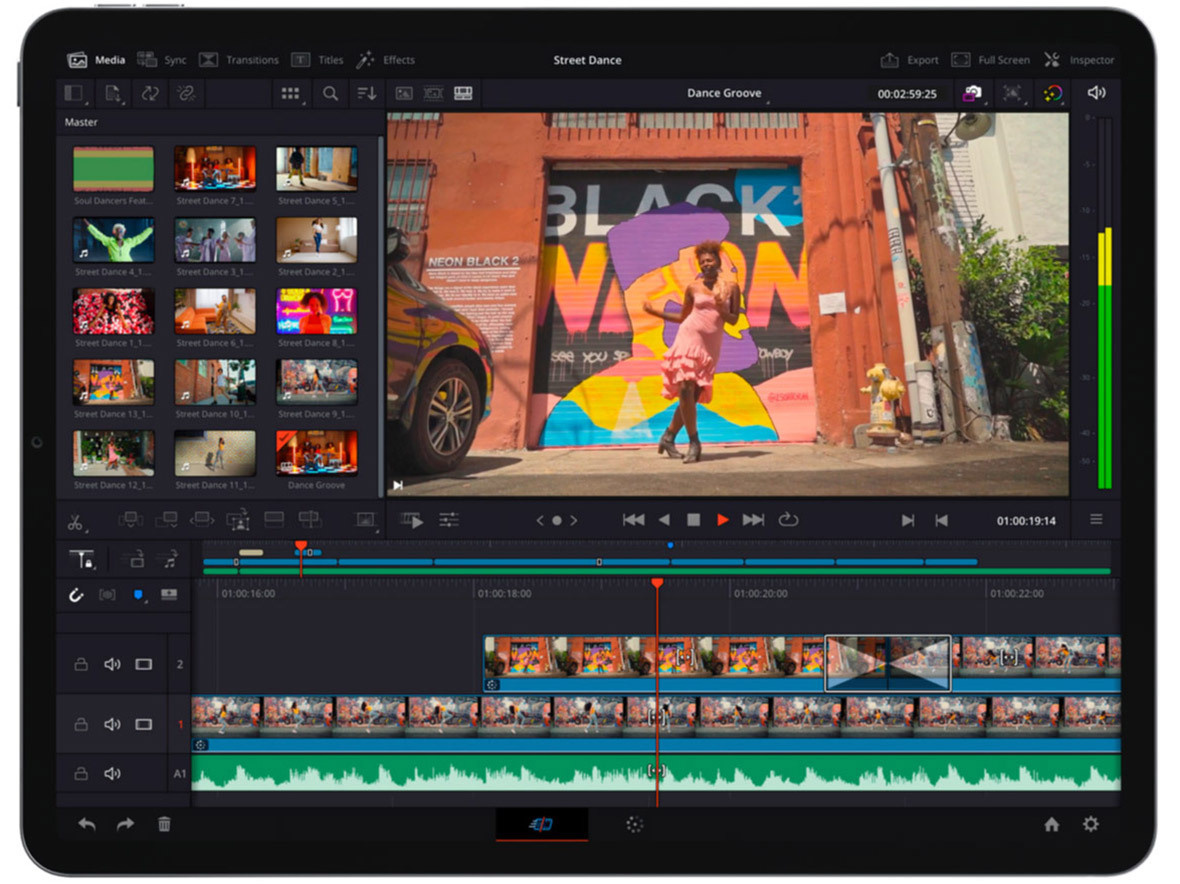Open search in the media pool
The image size is (1180, 884).
coord(330,93)
